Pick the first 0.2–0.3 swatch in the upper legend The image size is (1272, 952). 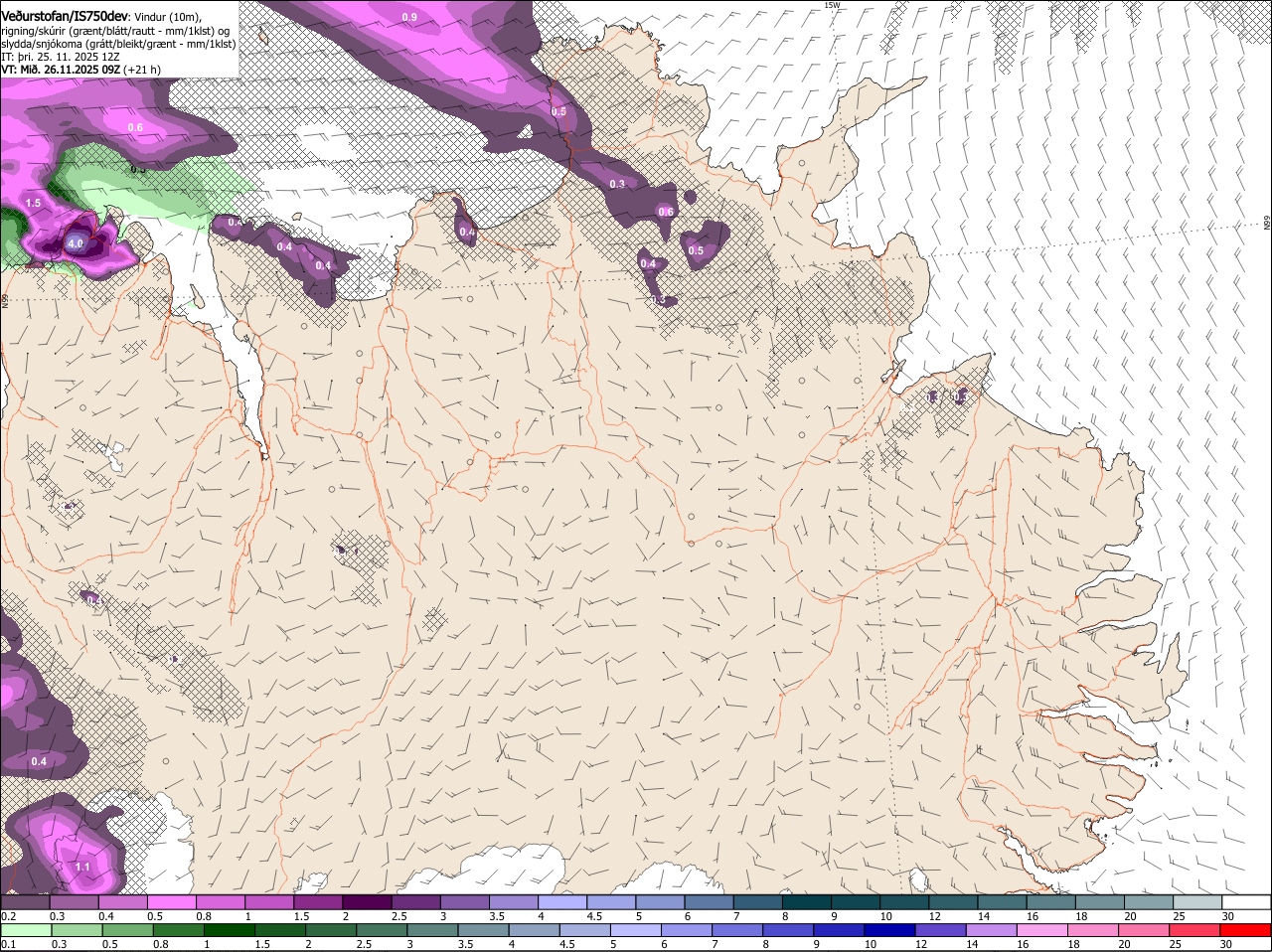[x=25, y=902]
